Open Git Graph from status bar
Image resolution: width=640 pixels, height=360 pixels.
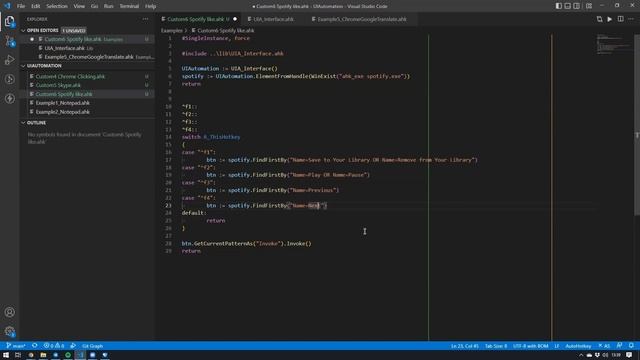click(x=92, y=346)
